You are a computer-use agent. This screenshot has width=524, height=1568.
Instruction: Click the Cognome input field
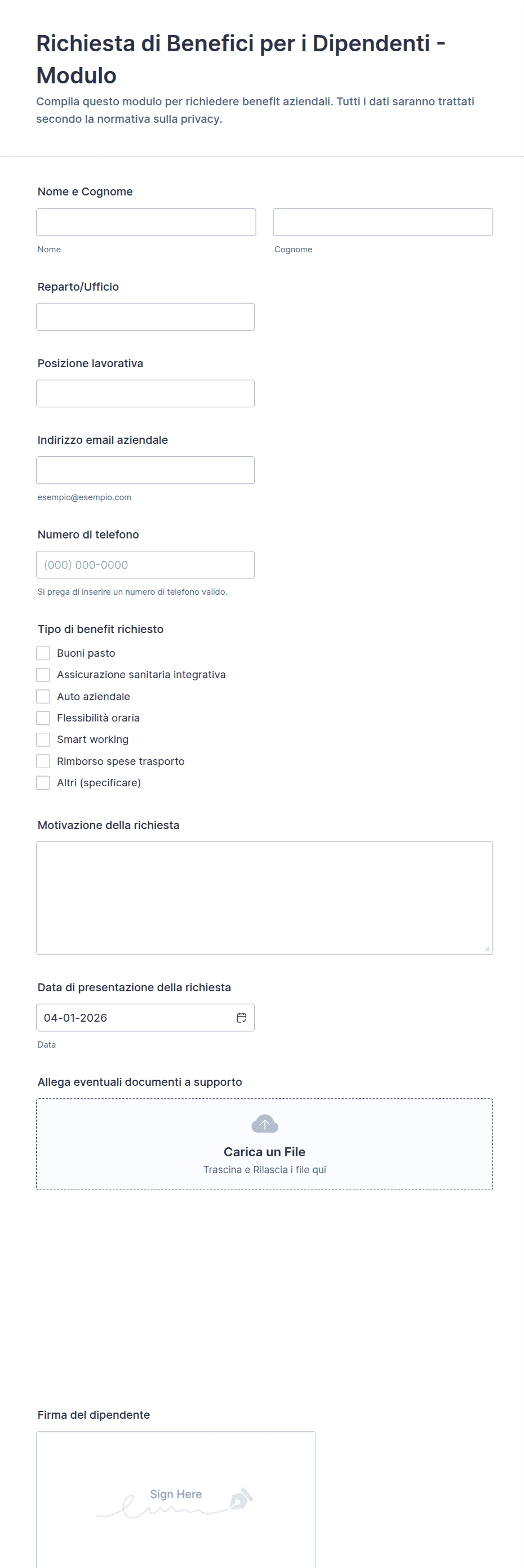382,222
